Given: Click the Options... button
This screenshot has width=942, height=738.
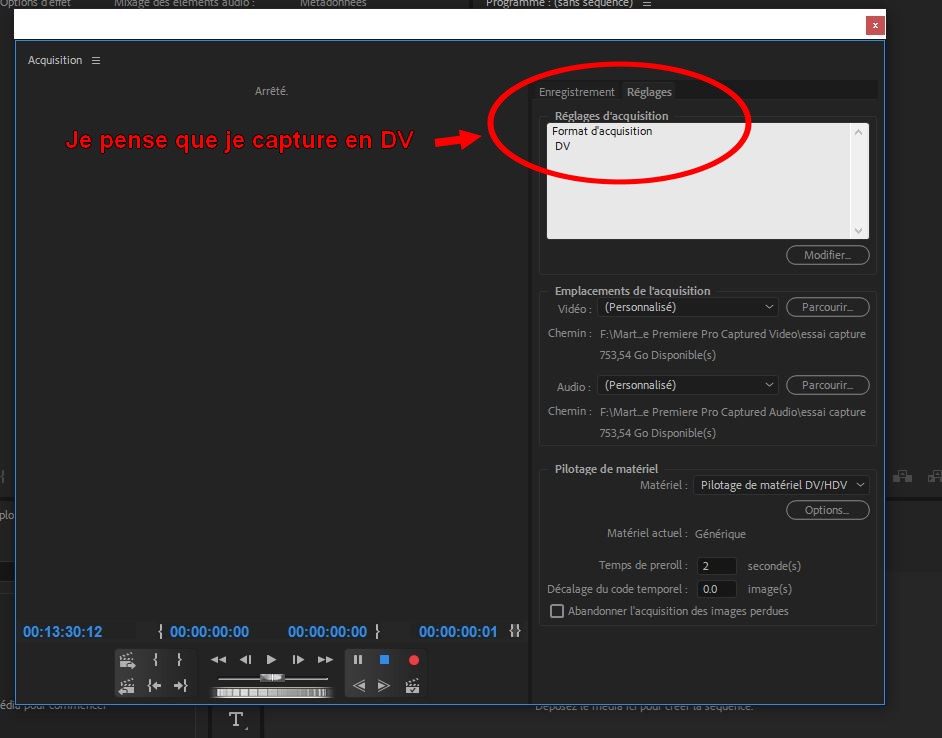Looking at the screenshot, I should (x=827, y=510).
